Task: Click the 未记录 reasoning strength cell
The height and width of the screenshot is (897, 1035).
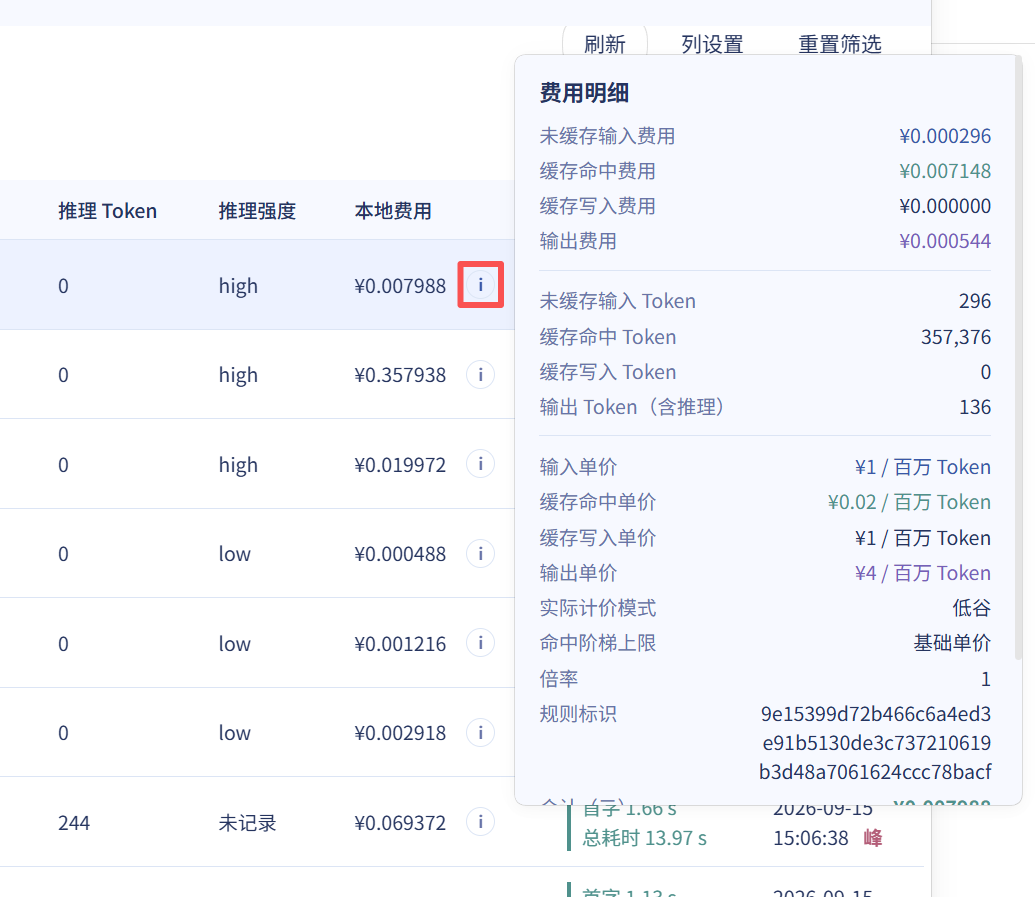Action: point(248,823)
